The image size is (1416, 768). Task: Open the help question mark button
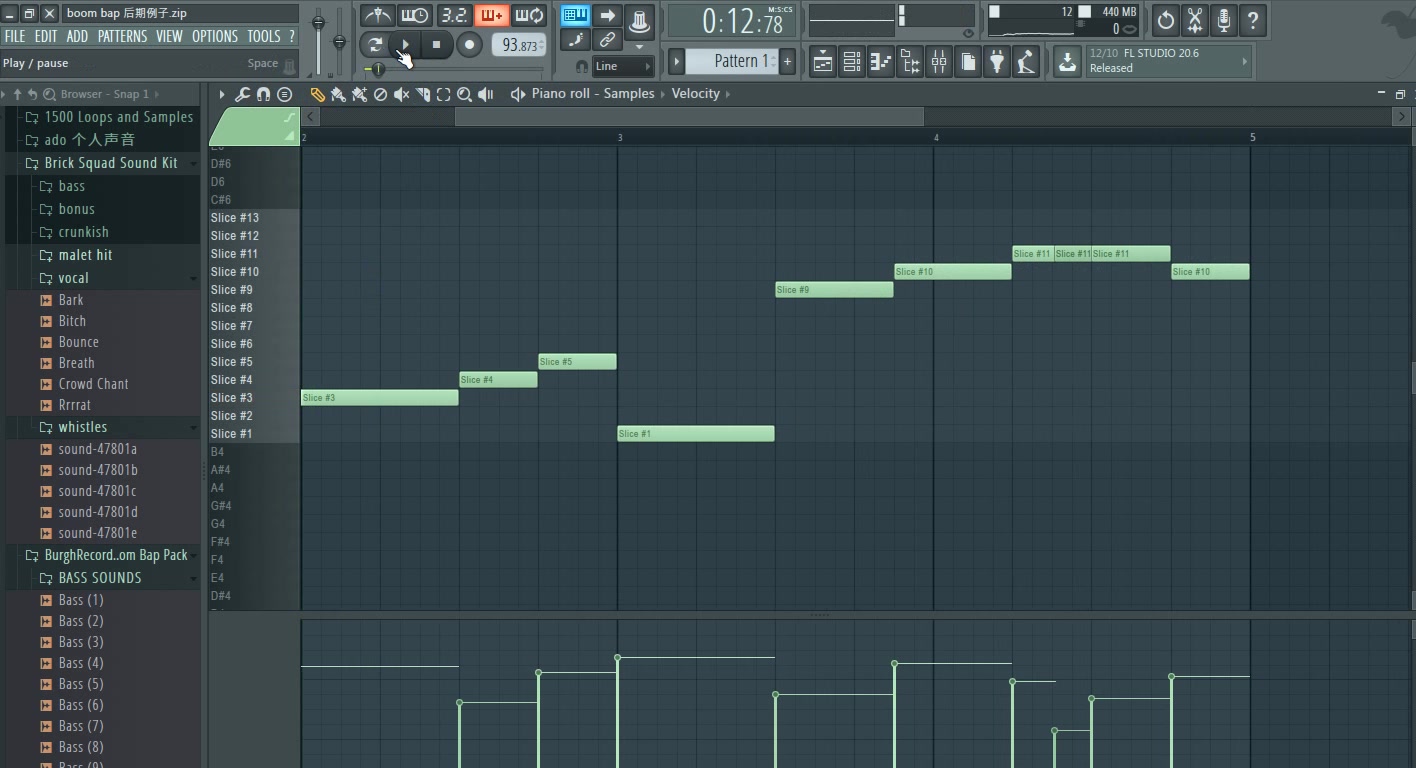point(1252,20)
